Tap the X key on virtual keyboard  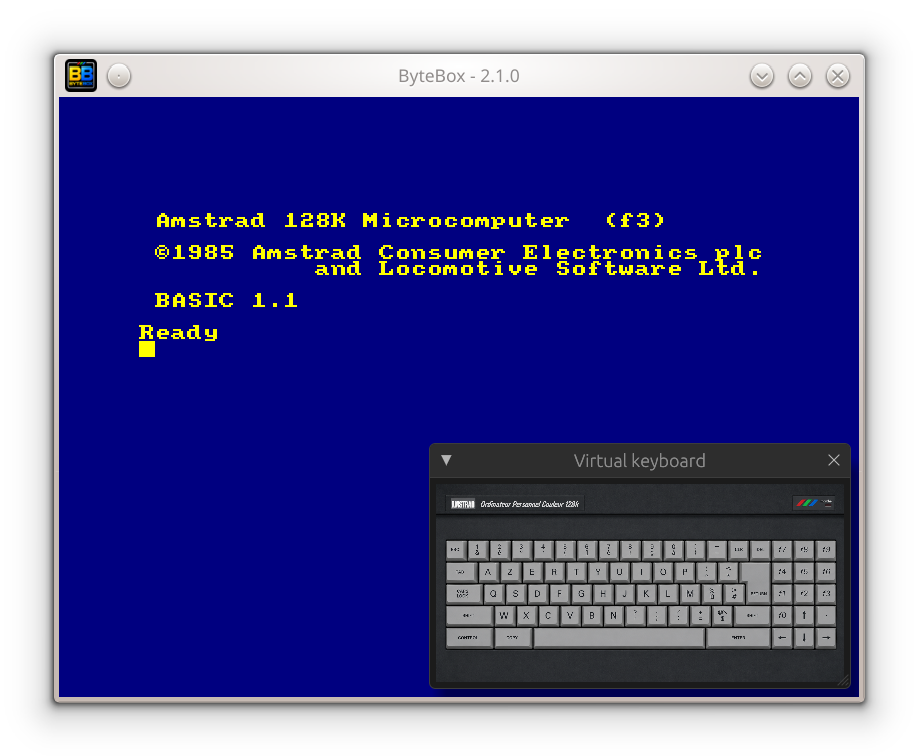pos(526,615)
